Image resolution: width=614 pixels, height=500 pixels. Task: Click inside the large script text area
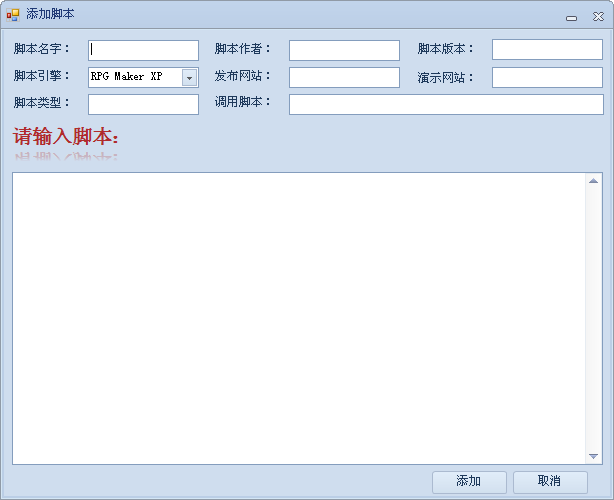[299, 318]
